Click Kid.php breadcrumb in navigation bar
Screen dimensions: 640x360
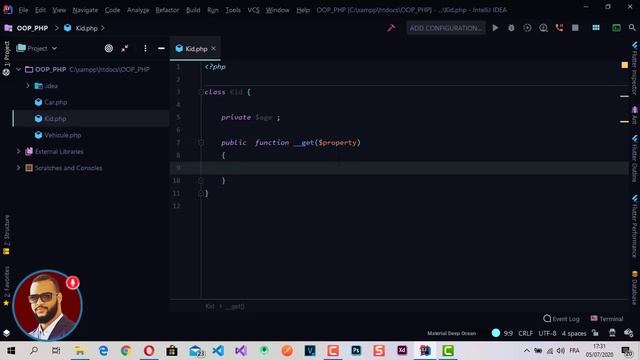[86, 28]
